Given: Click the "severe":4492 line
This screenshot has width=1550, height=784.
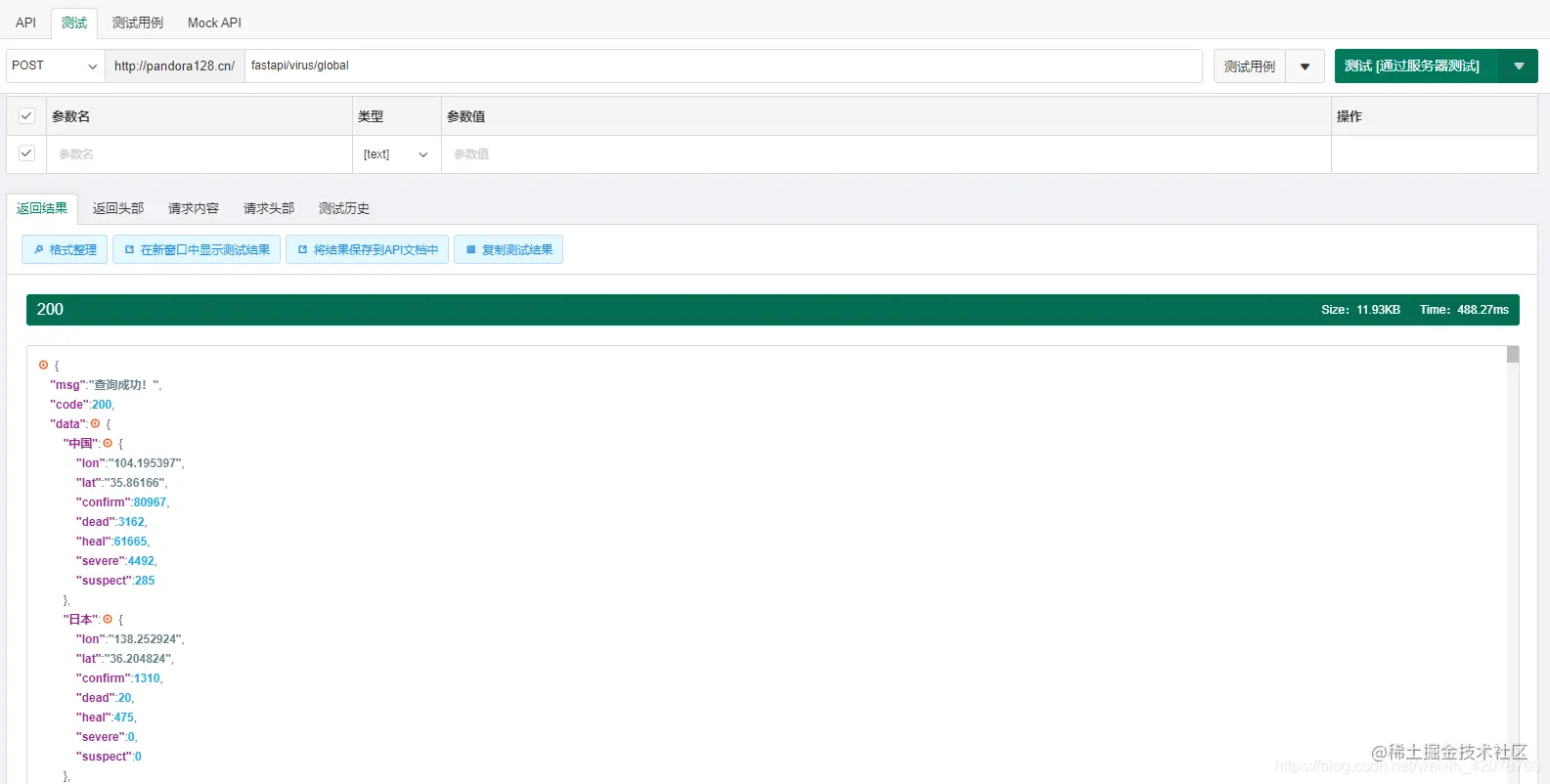Looking at the screenshot, I should pos(116,560).
